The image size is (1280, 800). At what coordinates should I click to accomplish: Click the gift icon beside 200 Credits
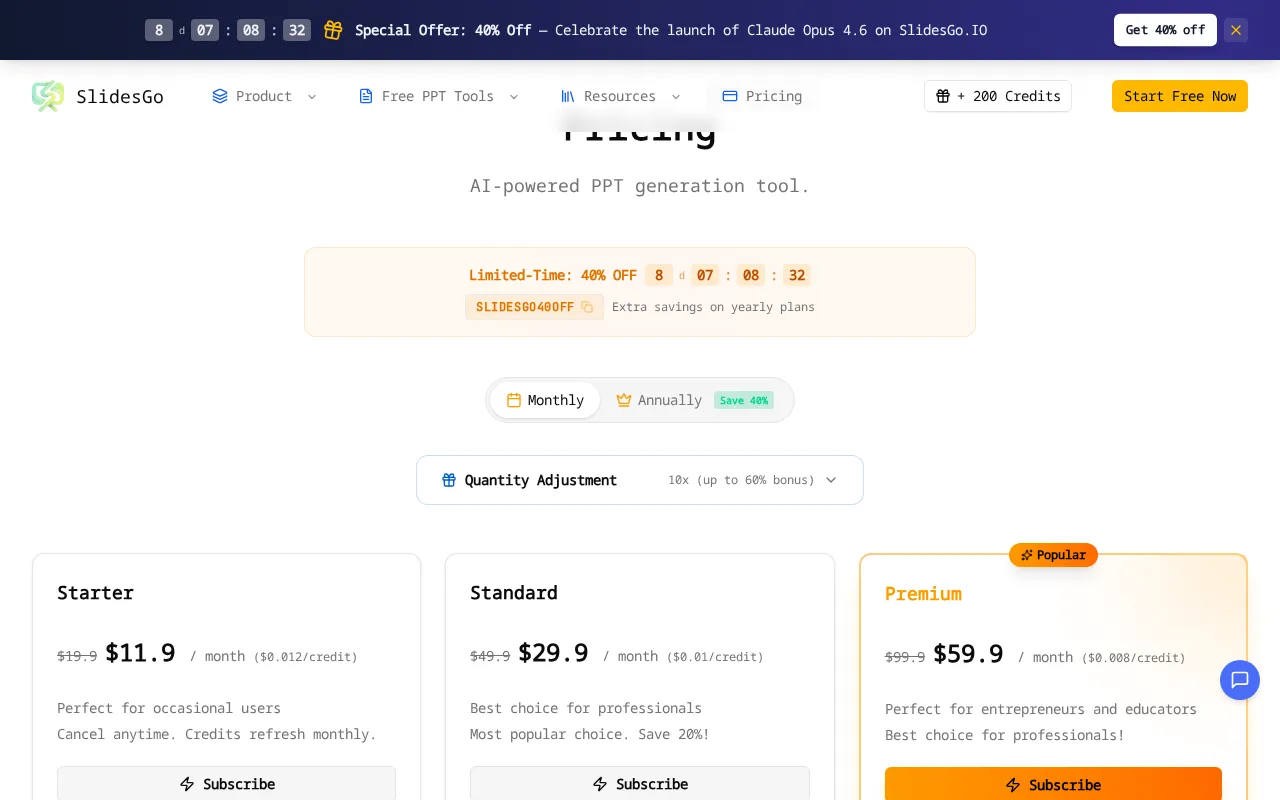[943, 96]
